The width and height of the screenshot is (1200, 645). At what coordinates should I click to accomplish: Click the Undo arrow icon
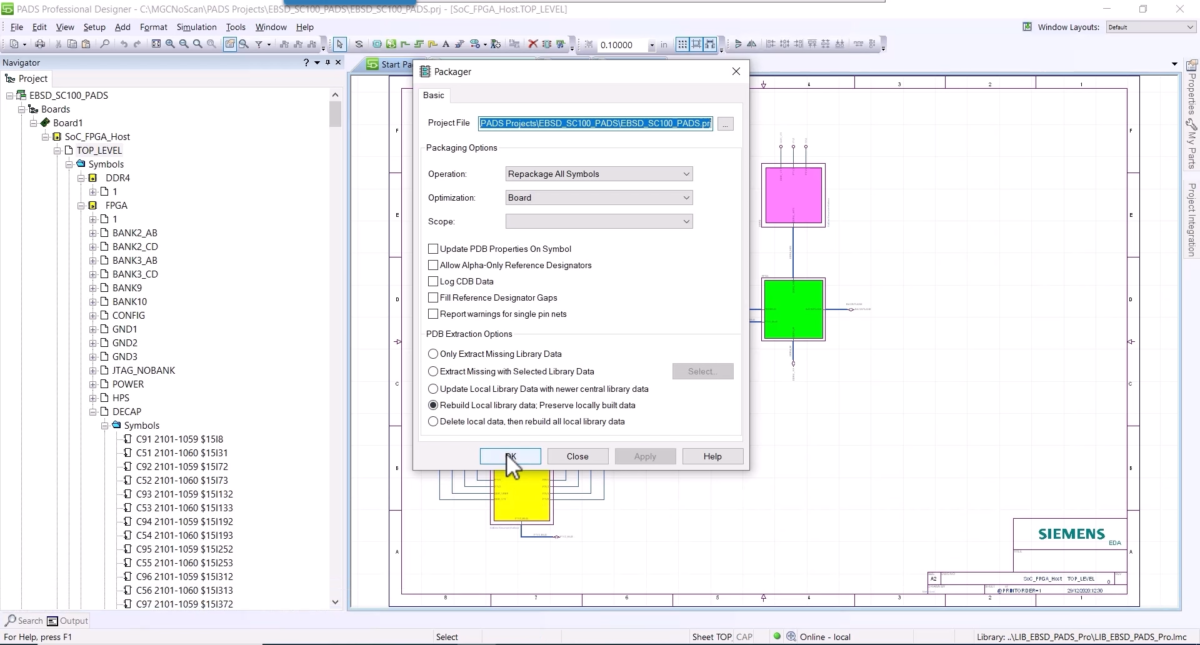pos(124,44)
